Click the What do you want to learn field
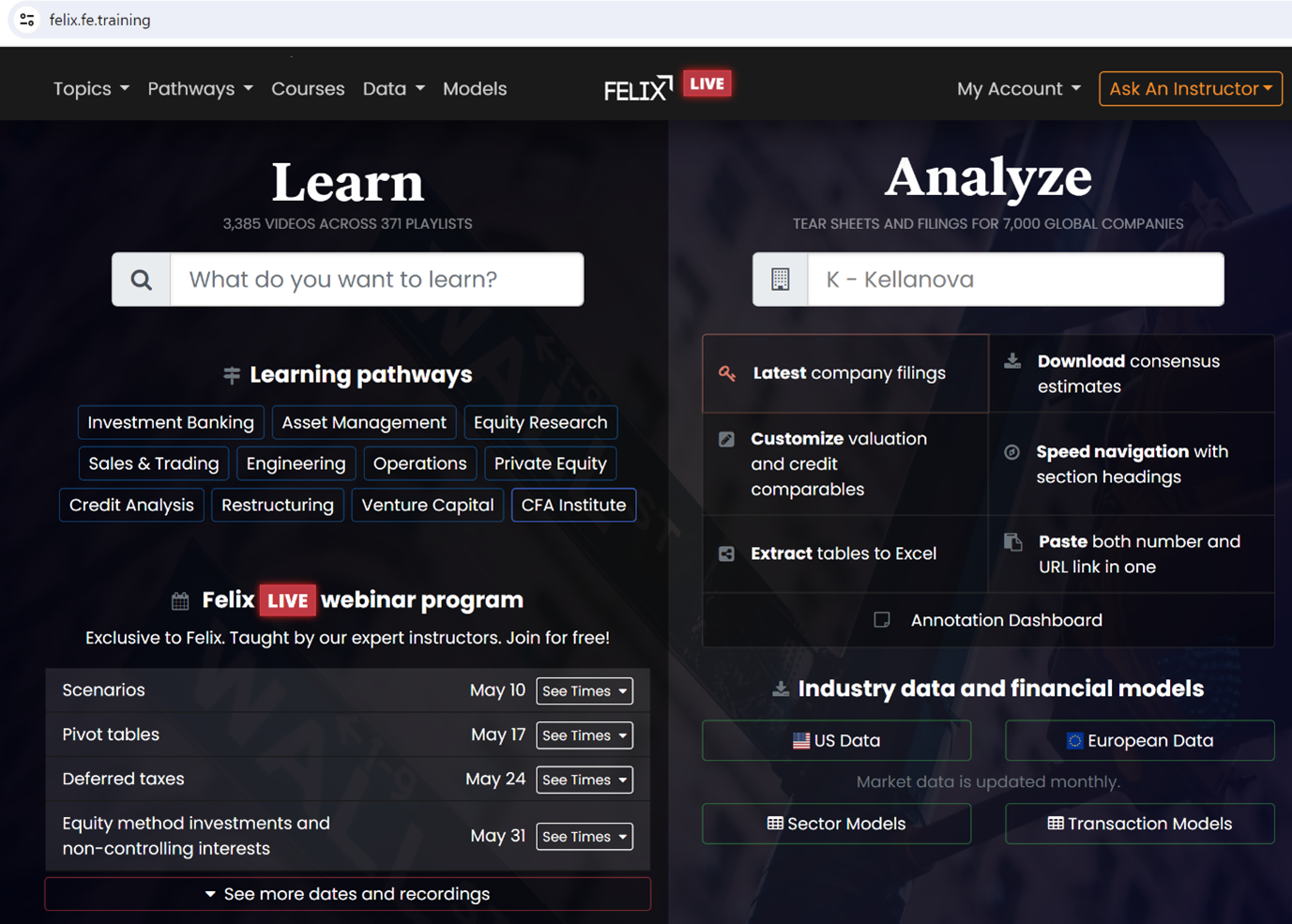 [x=375, y=280]
